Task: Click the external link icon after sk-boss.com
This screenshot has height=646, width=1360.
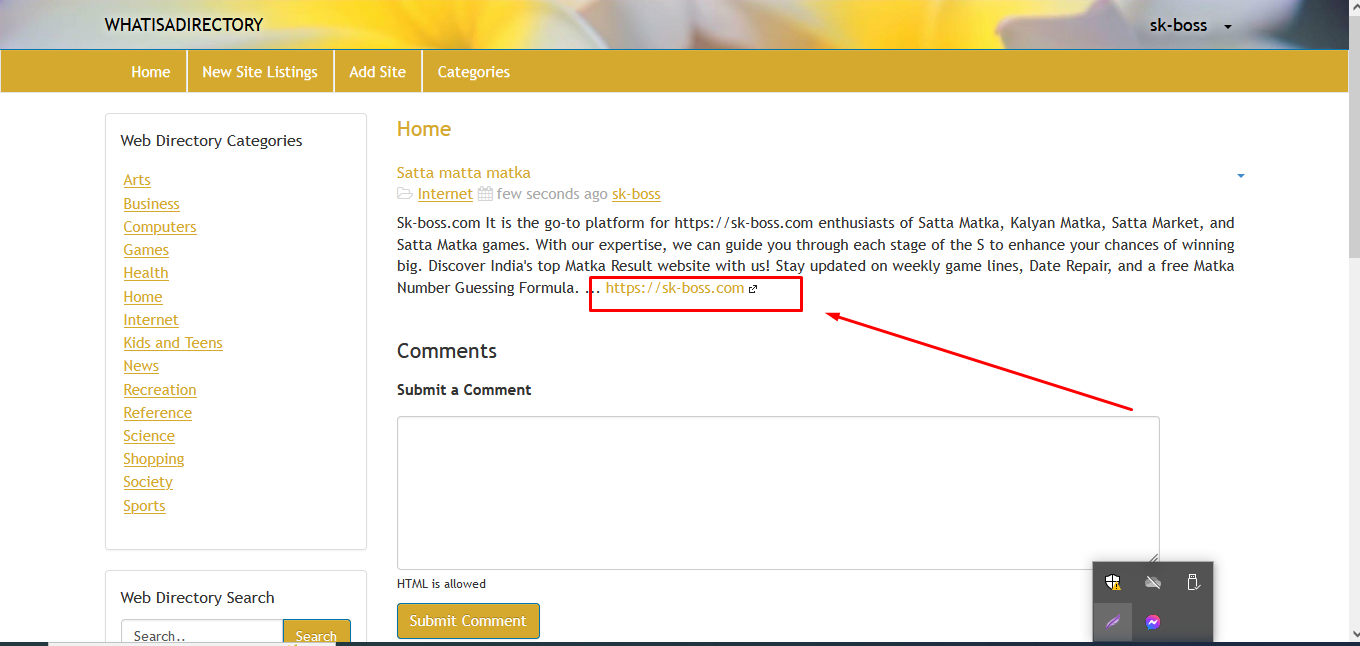Action: [753, 289]
